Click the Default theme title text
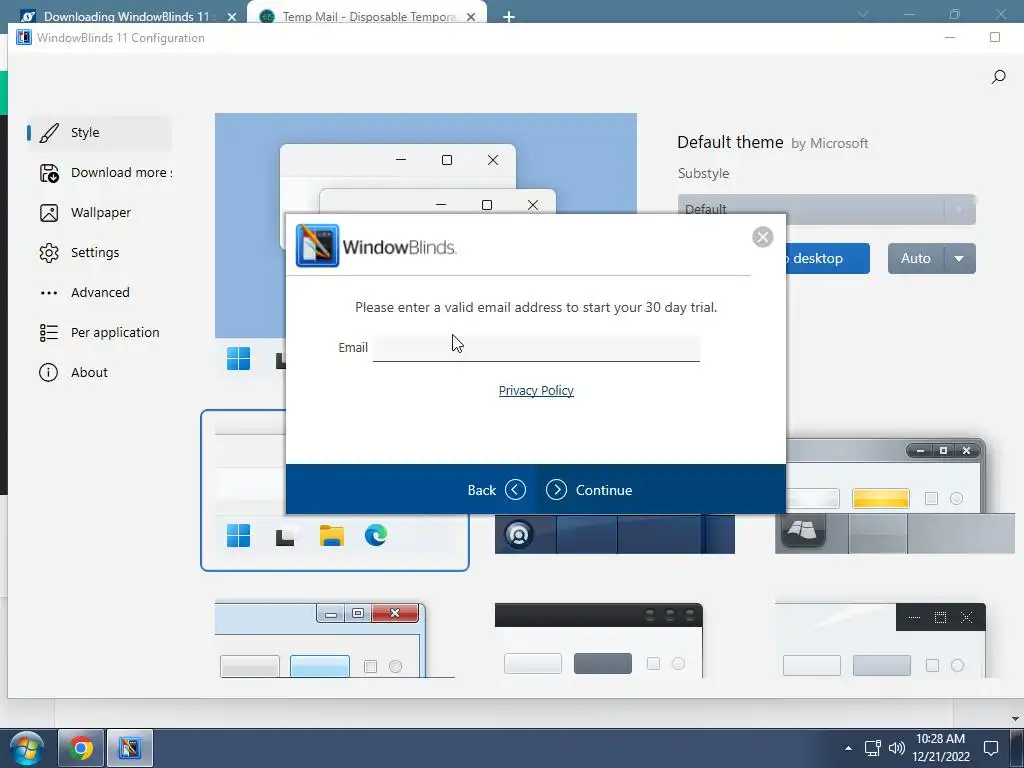The width and height of the screenshot is (1024, 768). click(x=730, y=142)
